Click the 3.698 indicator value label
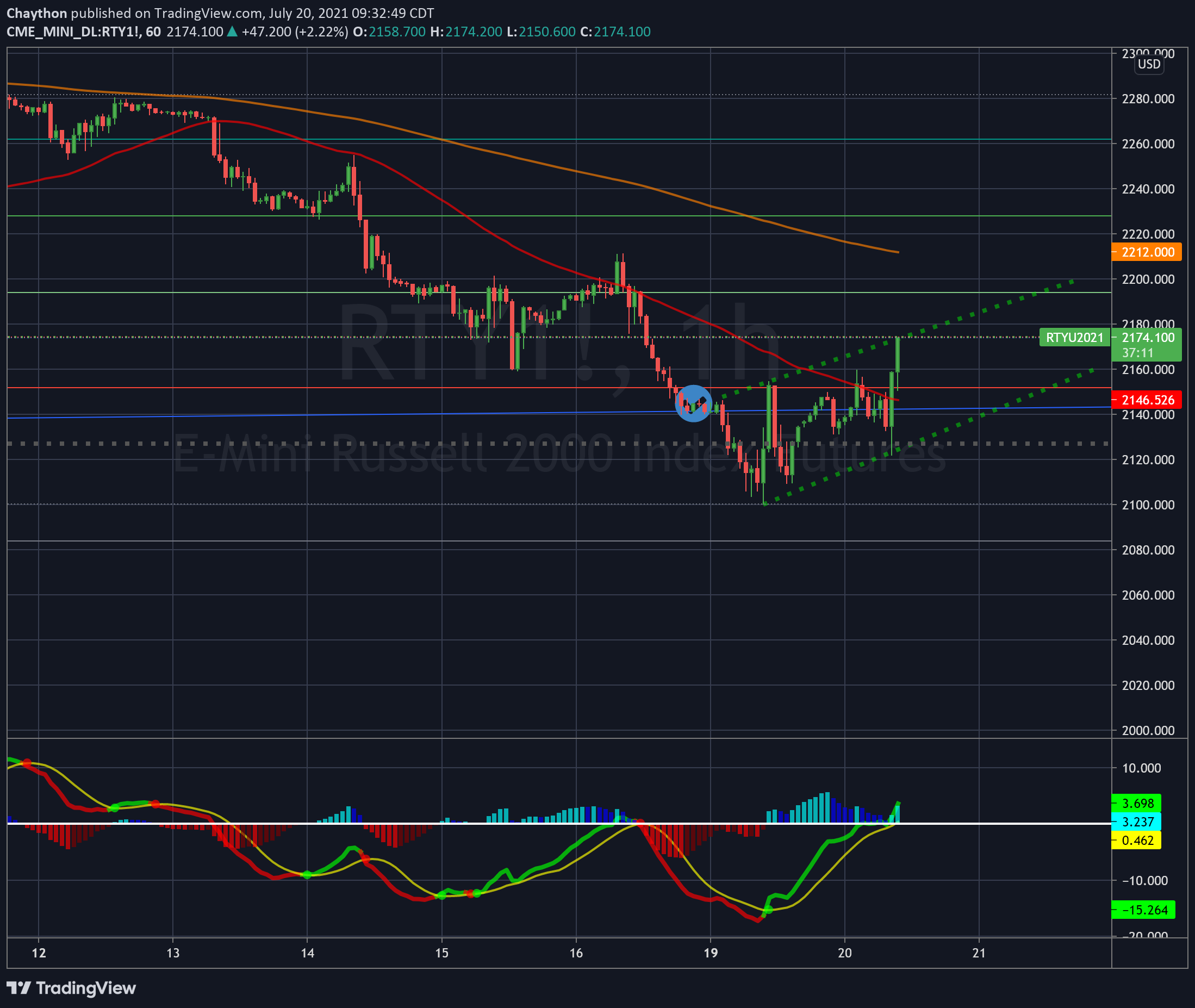This screenshot has height=1008, width=1195. [x=1136, y=804]
